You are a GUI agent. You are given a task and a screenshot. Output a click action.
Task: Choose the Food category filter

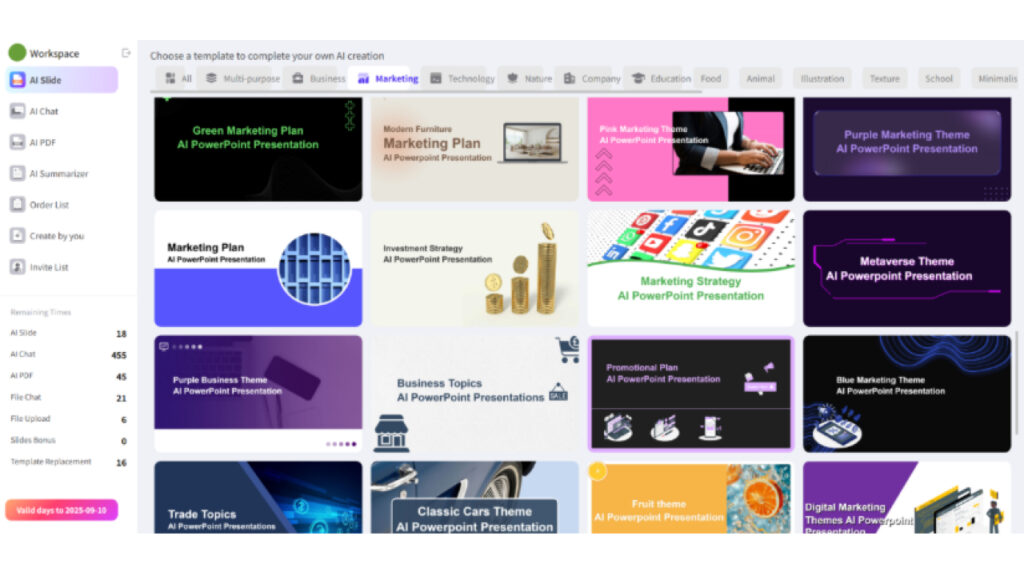coord(710,79)
